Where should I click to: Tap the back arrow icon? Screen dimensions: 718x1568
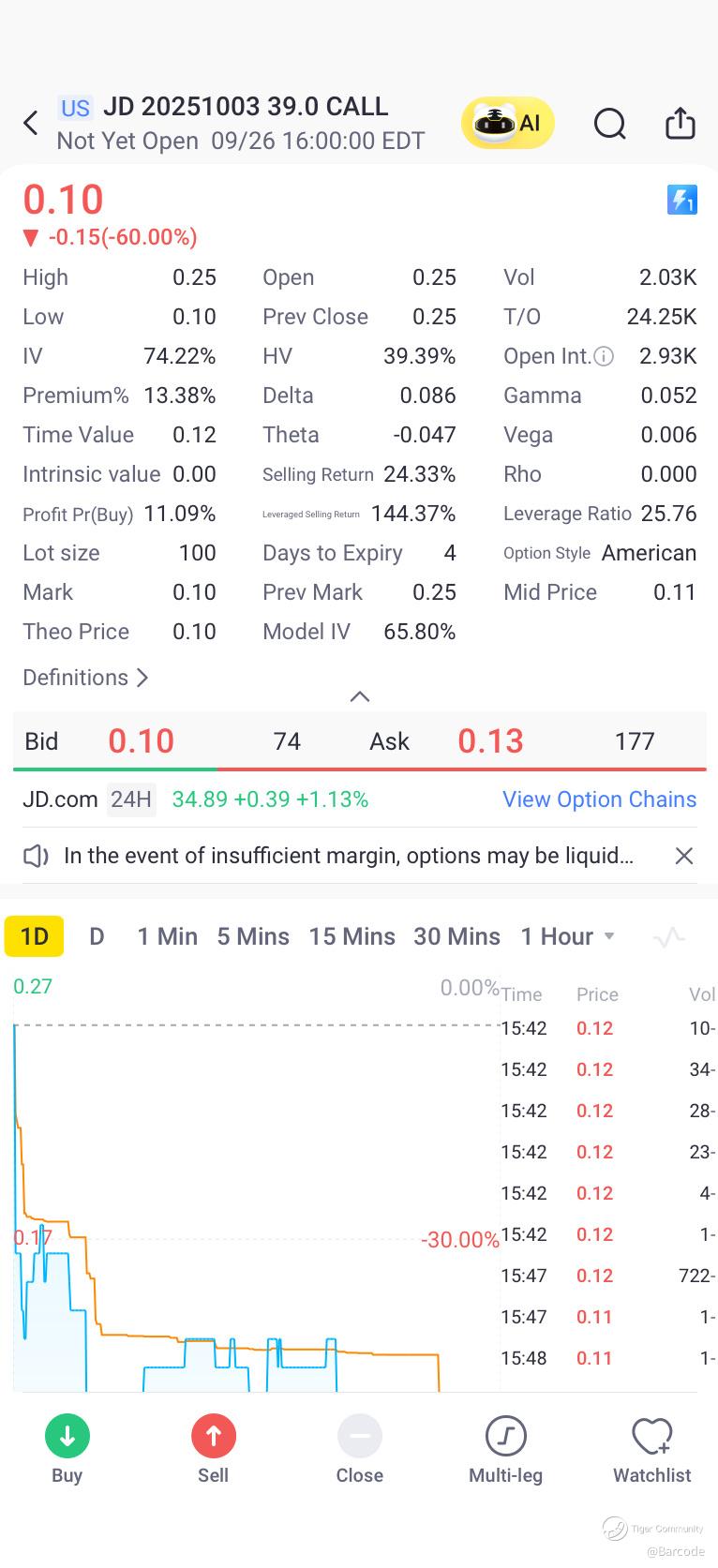pyautogui.click(x=31, y=123)
